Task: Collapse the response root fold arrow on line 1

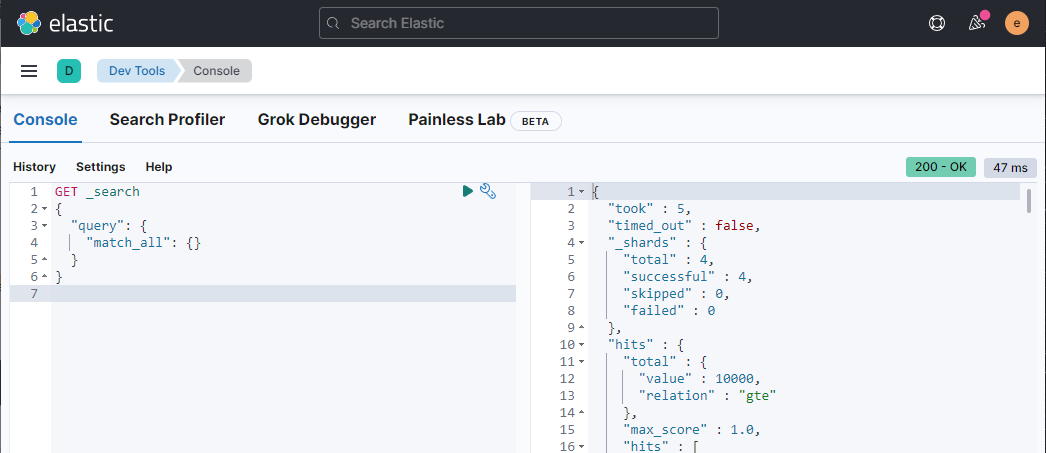Action: tap(581, 191)
